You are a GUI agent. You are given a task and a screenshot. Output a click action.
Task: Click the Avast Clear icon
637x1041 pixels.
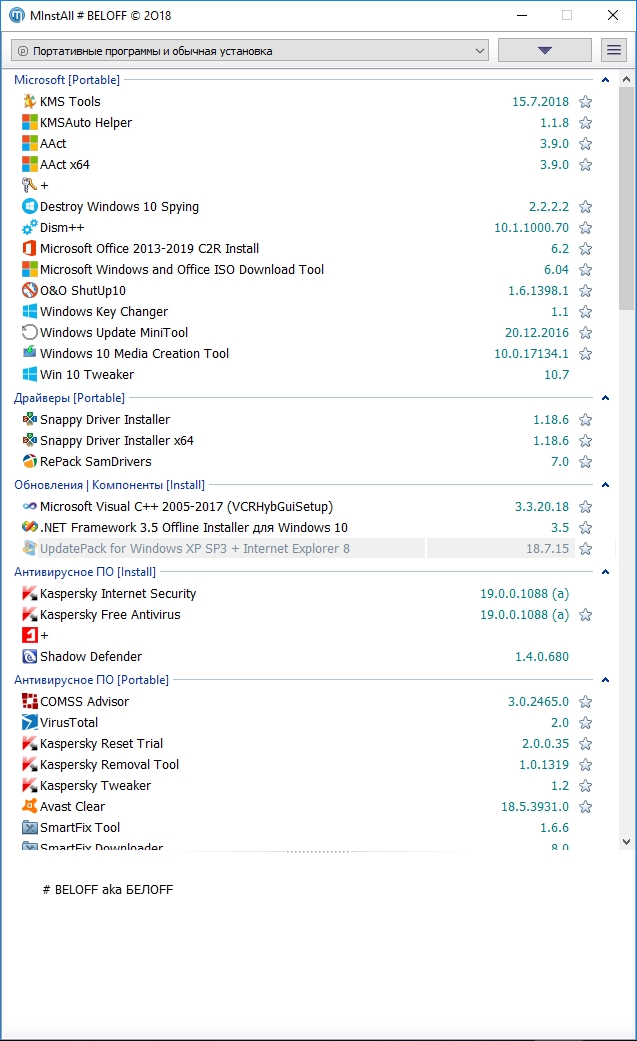point(29,807)
